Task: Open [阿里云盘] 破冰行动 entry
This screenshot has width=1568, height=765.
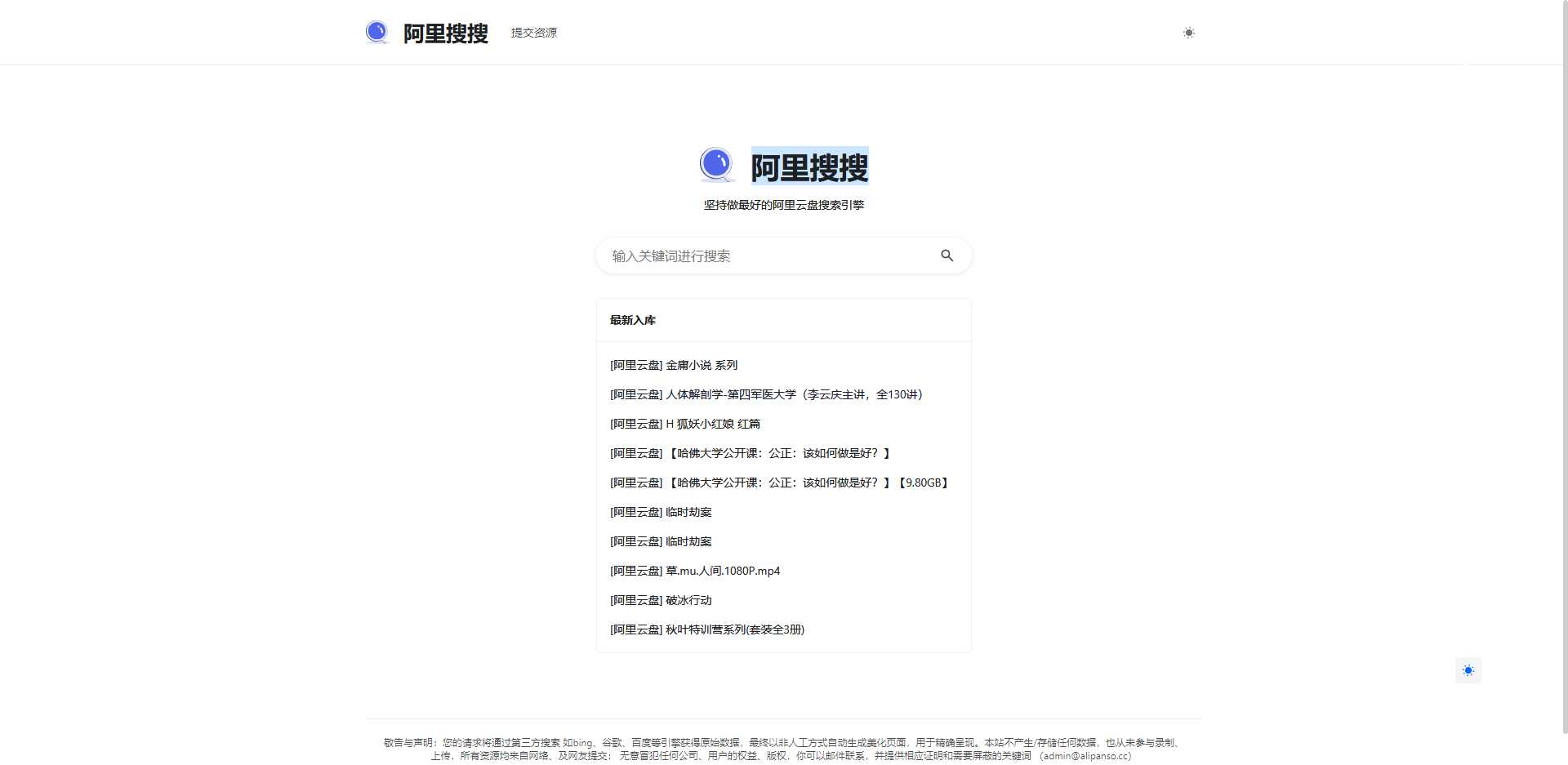Action: 661,600
